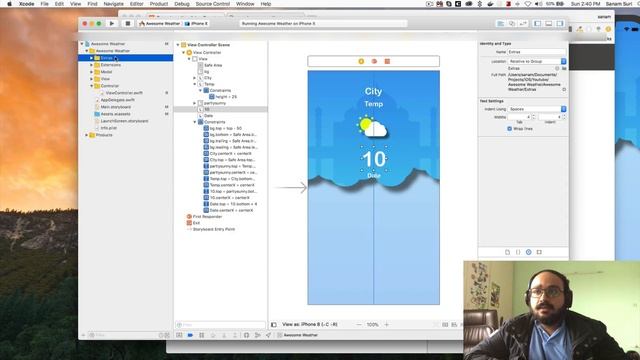Collapse the Awesome Weather project root

pyautogui.click(x=82, y=44)
